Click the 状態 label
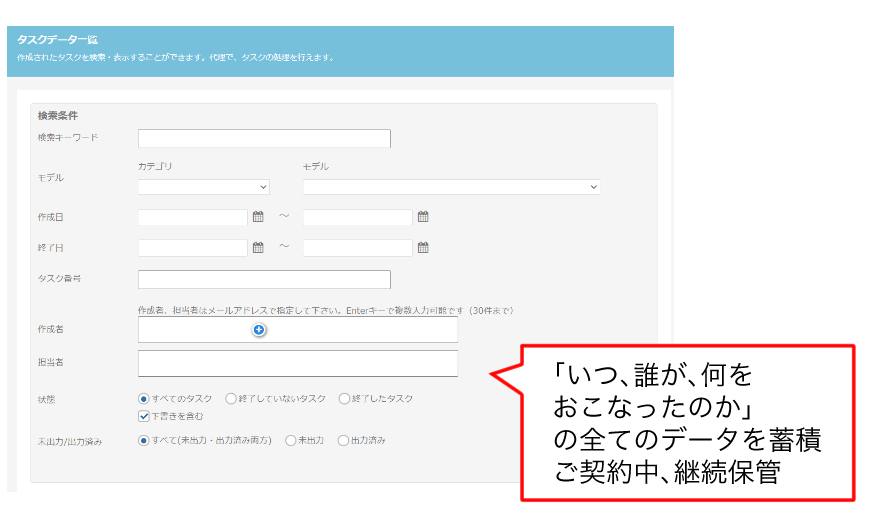 pos(46,400)
